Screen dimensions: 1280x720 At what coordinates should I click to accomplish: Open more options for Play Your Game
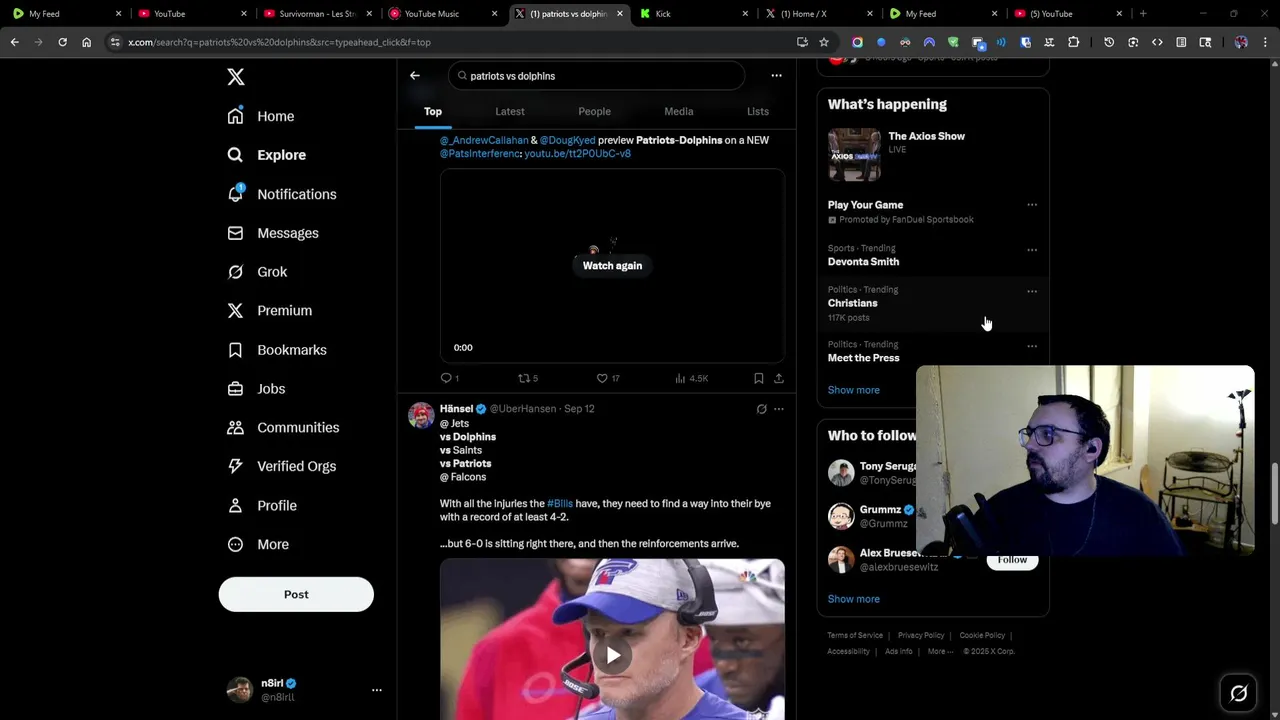[x=1032, y=205]
